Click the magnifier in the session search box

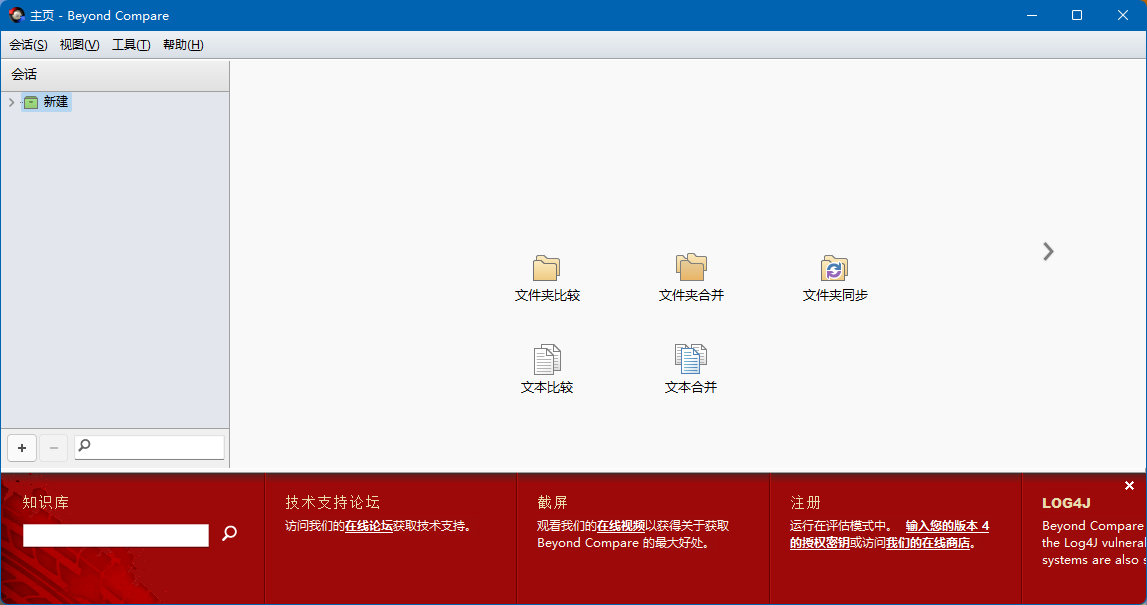click(x=85, y=445)
